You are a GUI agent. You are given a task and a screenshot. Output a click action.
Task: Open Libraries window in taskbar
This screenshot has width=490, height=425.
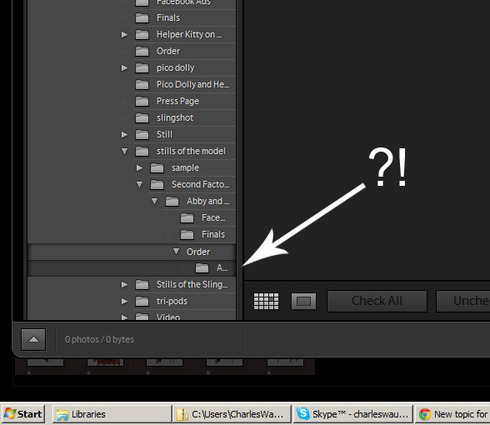click(x=112, y=414)
